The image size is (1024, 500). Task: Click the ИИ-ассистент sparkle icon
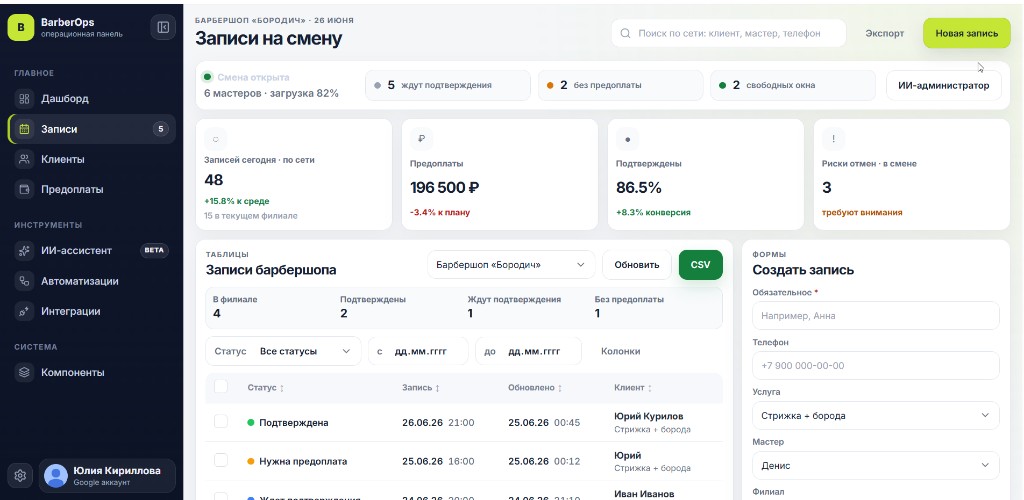(x=24, y=251)
